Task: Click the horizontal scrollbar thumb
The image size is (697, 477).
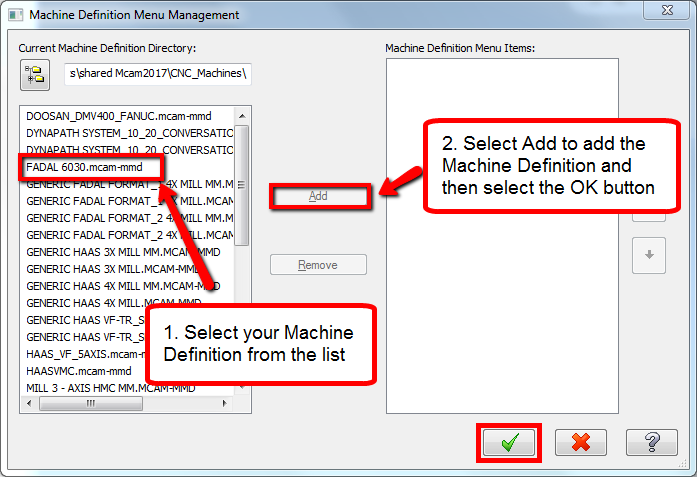Action: pyautogui.click(x=91, y=404)
